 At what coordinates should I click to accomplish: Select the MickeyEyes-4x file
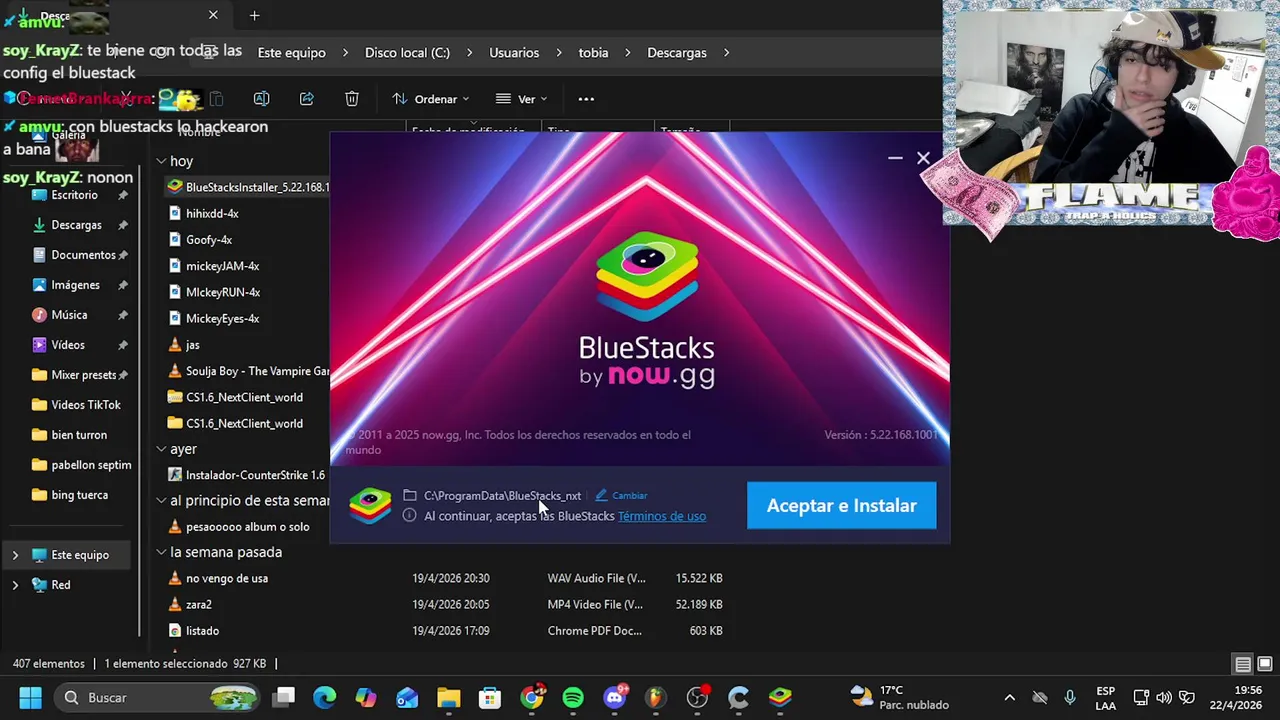point(222,318)
